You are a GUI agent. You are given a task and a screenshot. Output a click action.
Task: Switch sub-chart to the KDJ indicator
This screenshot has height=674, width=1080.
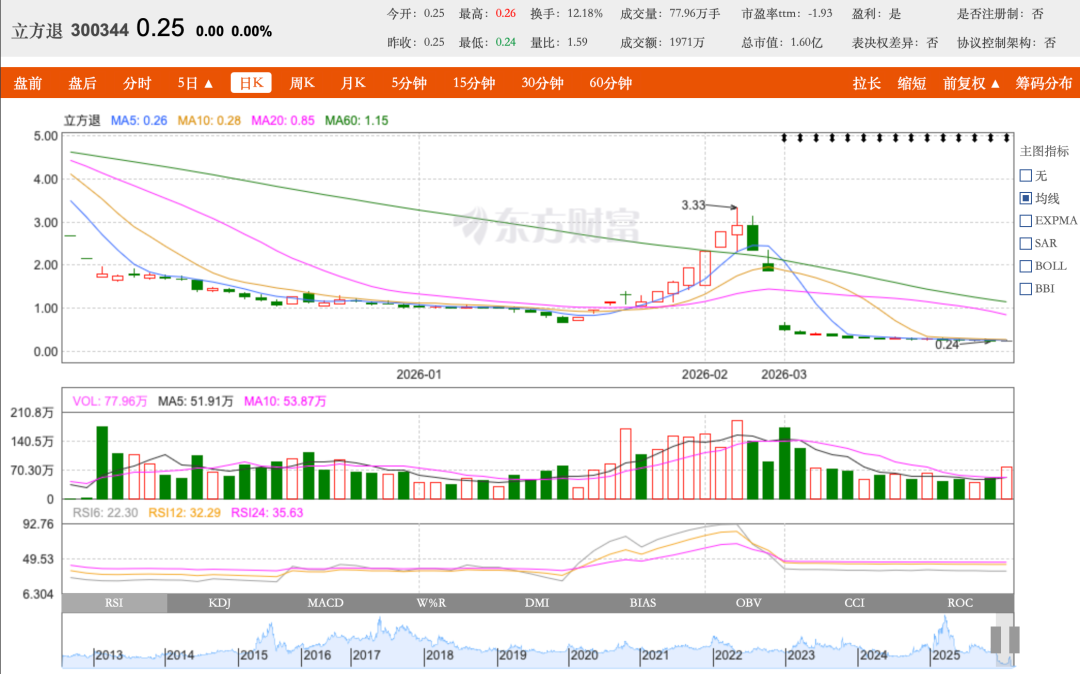[220, 603]
